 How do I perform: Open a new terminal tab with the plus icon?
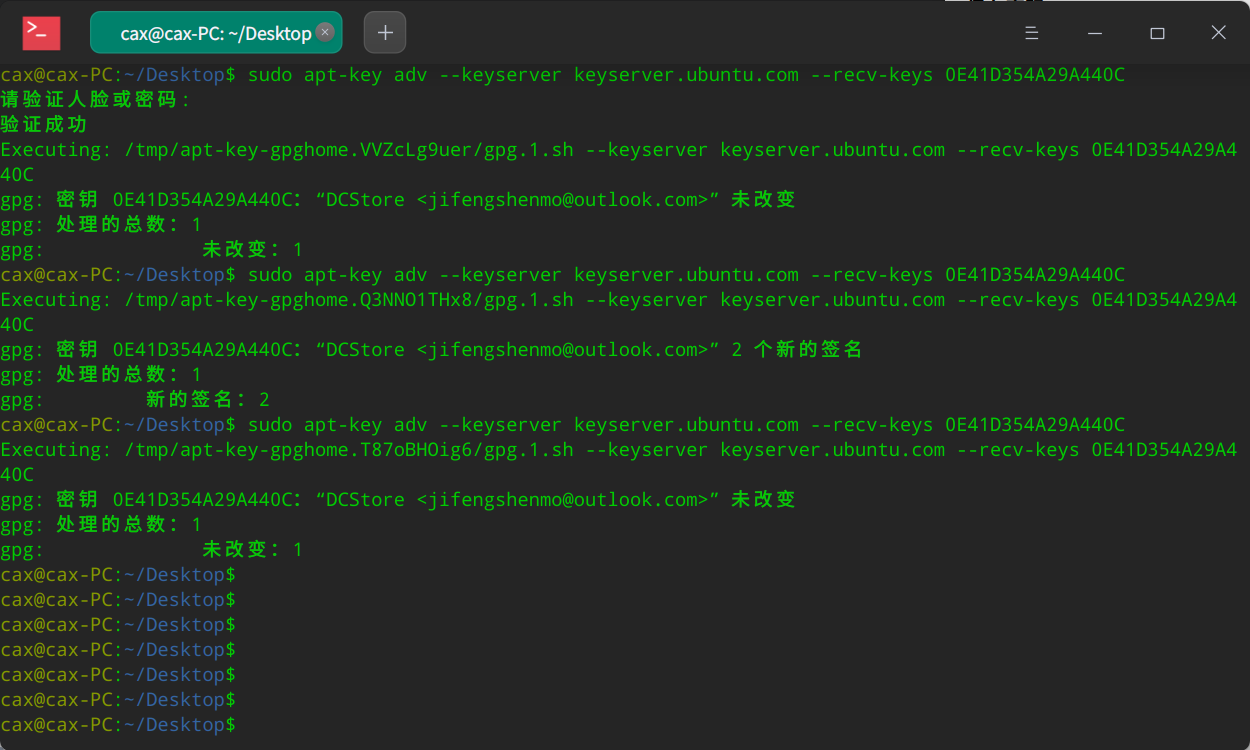(x=384, y=32)
